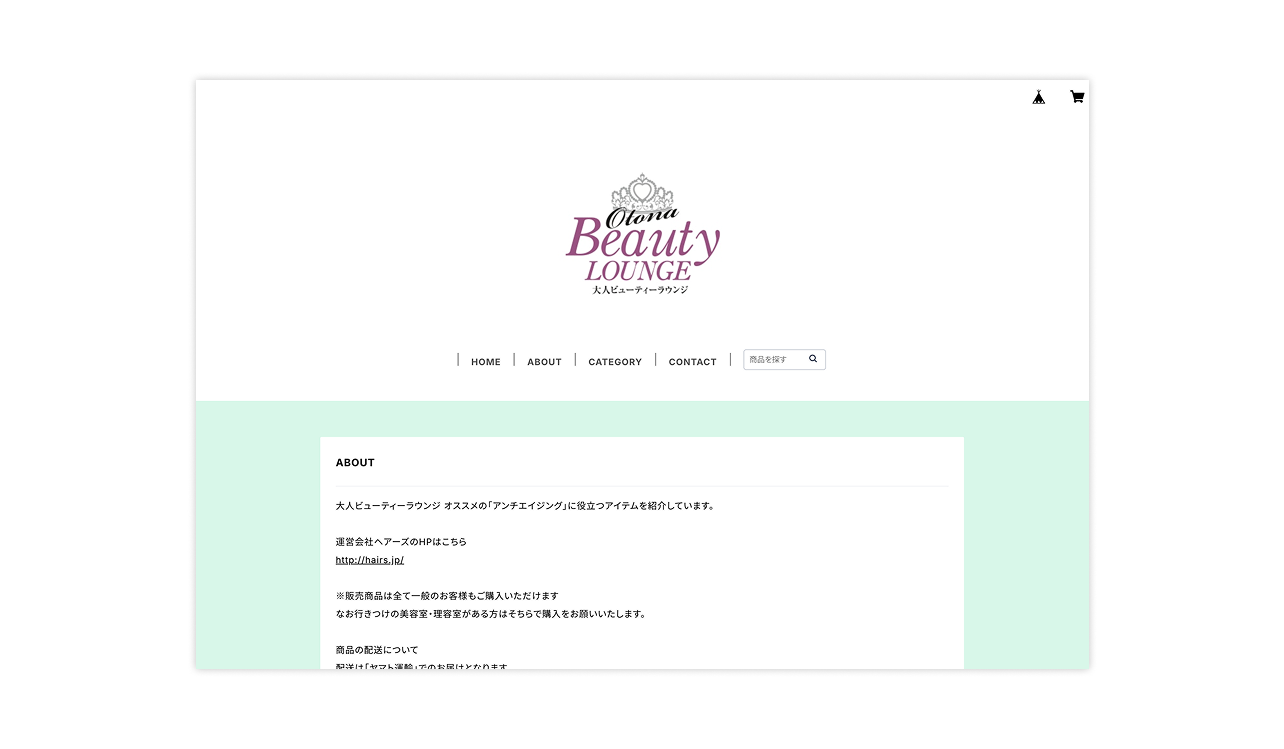Screen dimensions: 1284x749
Task: Open the CONTACT menu item
Action: coord(693,362)
